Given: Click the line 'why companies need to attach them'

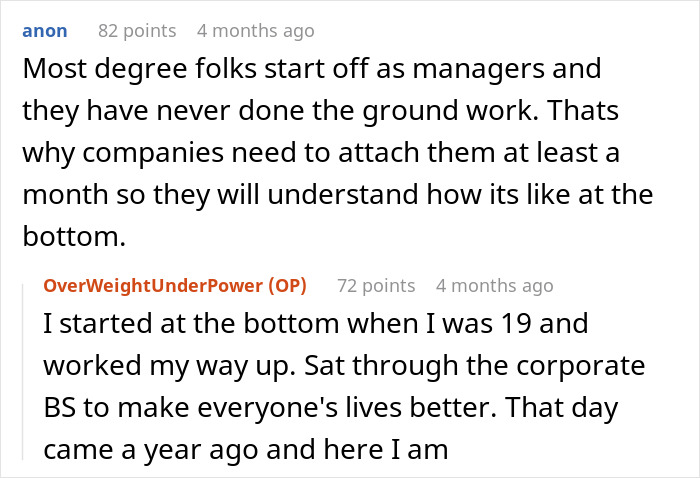Looking at the screenshot, I should (321, 153).
